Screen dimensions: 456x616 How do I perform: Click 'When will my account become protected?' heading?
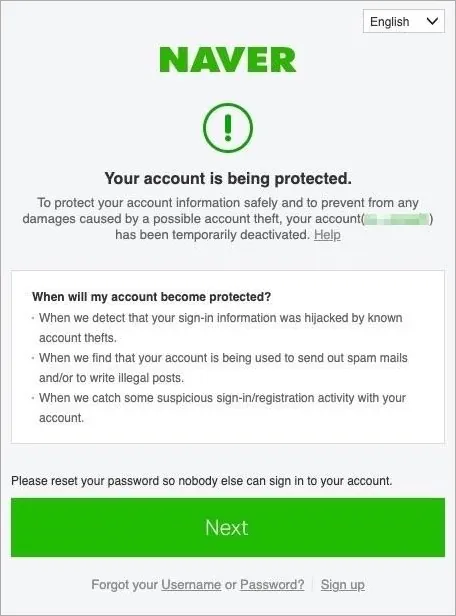pyautogui.click(x=152, y=297)
